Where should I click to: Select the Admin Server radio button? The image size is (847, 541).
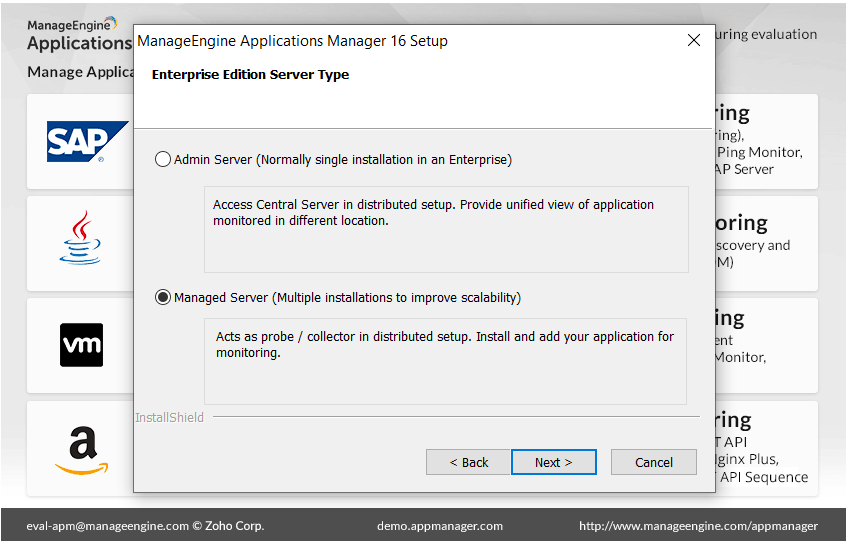pos(163,159)
